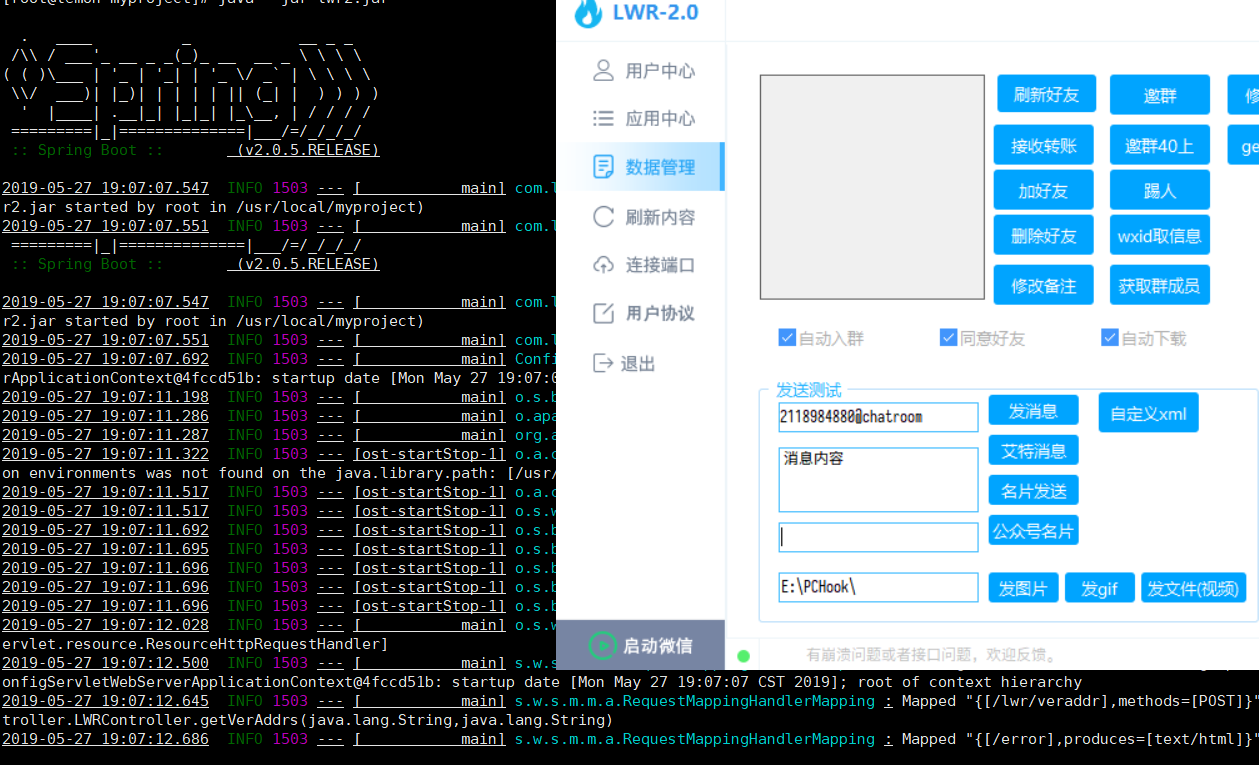This screenshot has width=1259, height=765.
Task: Click the 自定义xml button
Action: tap(1148, 413)
